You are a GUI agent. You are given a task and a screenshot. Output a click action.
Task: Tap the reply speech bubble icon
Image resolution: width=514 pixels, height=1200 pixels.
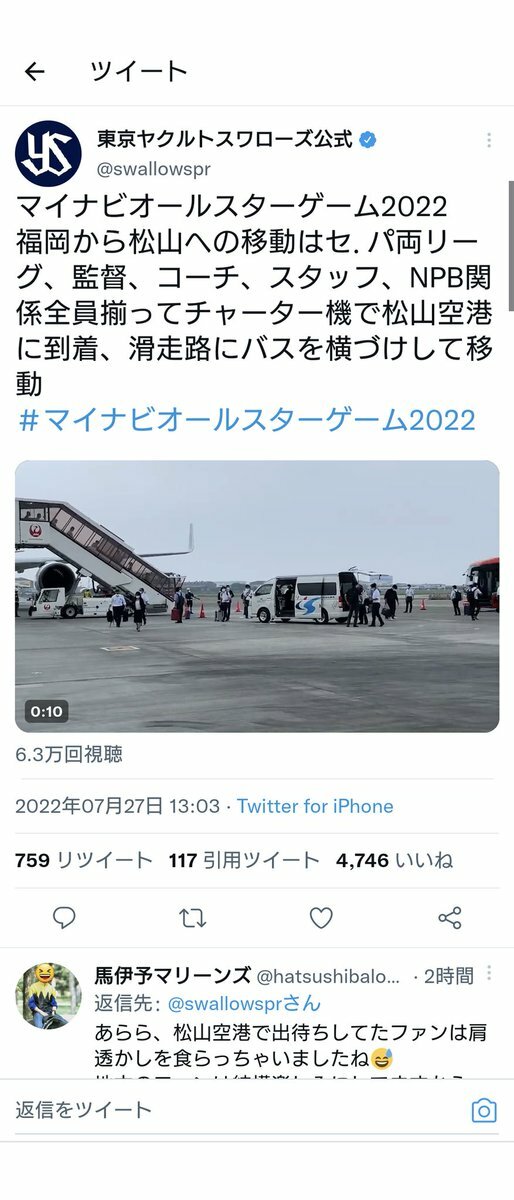[64, 917]
